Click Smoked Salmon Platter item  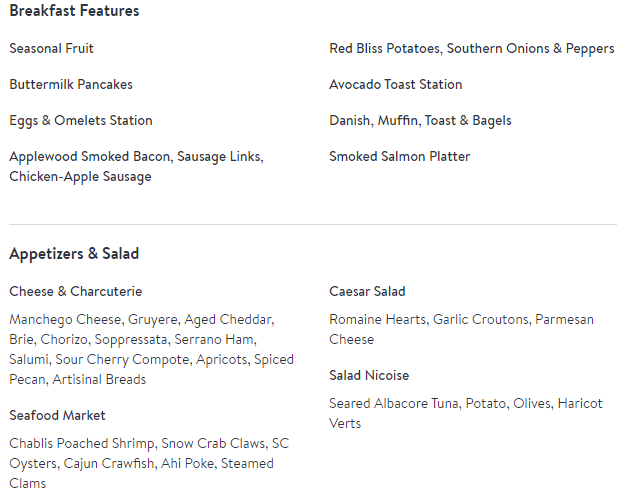tap(400, 156)
